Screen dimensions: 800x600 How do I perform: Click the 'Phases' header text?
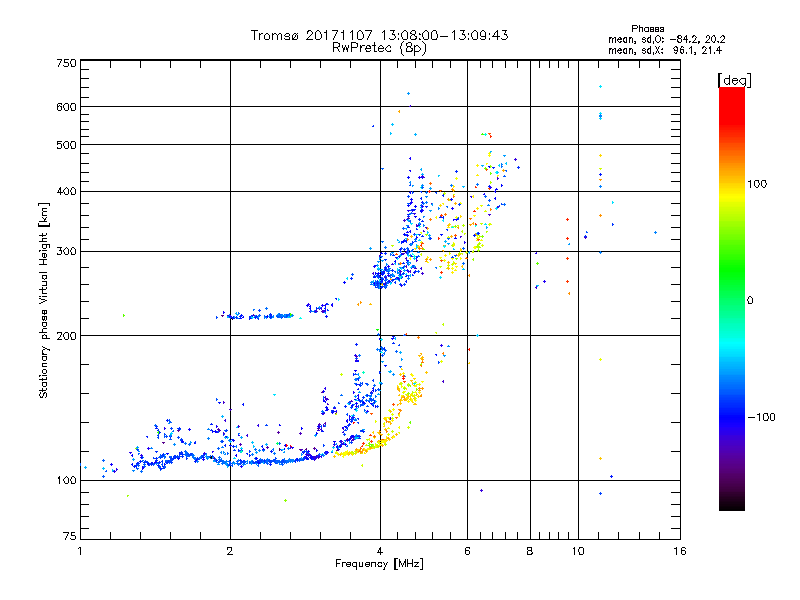click(x=647, y=29)
